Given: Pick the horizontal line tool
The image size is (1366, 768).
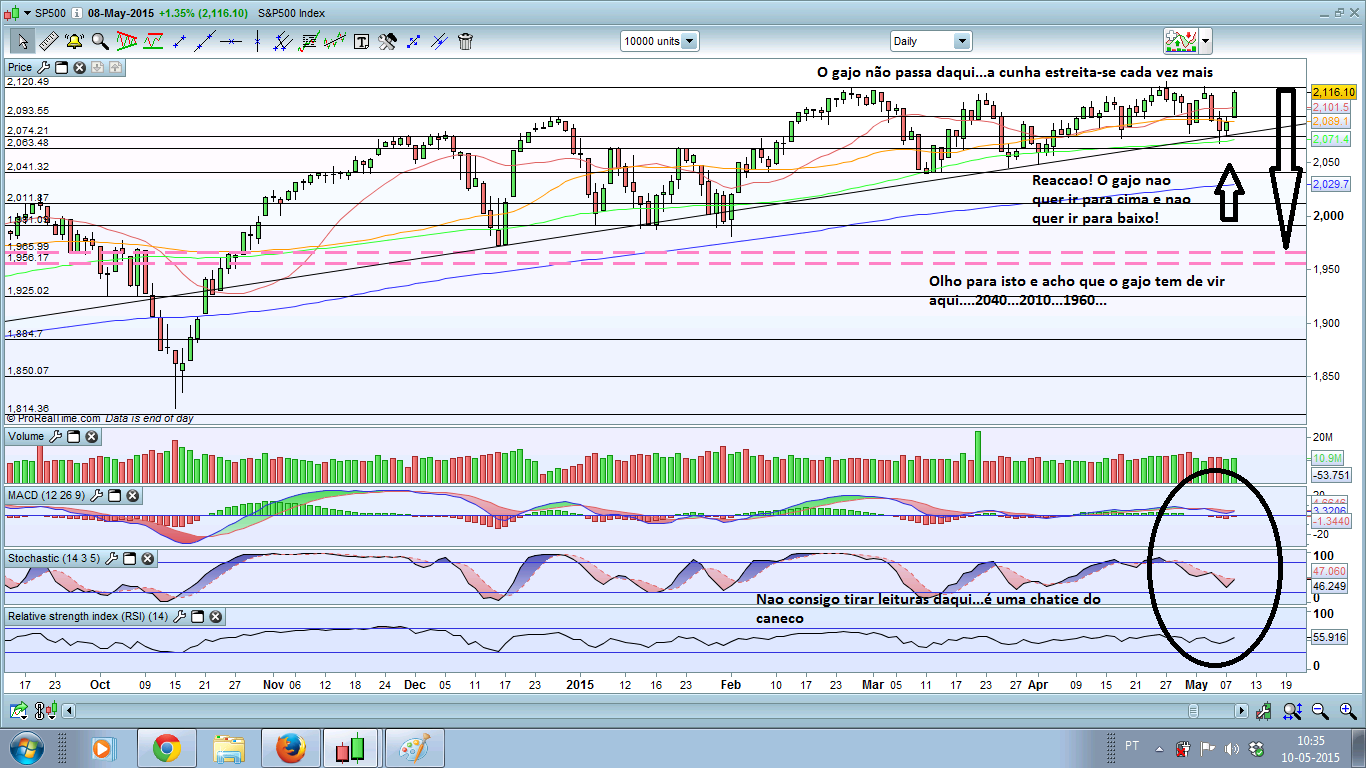Looking at the screenshot, I should [232, 41].
